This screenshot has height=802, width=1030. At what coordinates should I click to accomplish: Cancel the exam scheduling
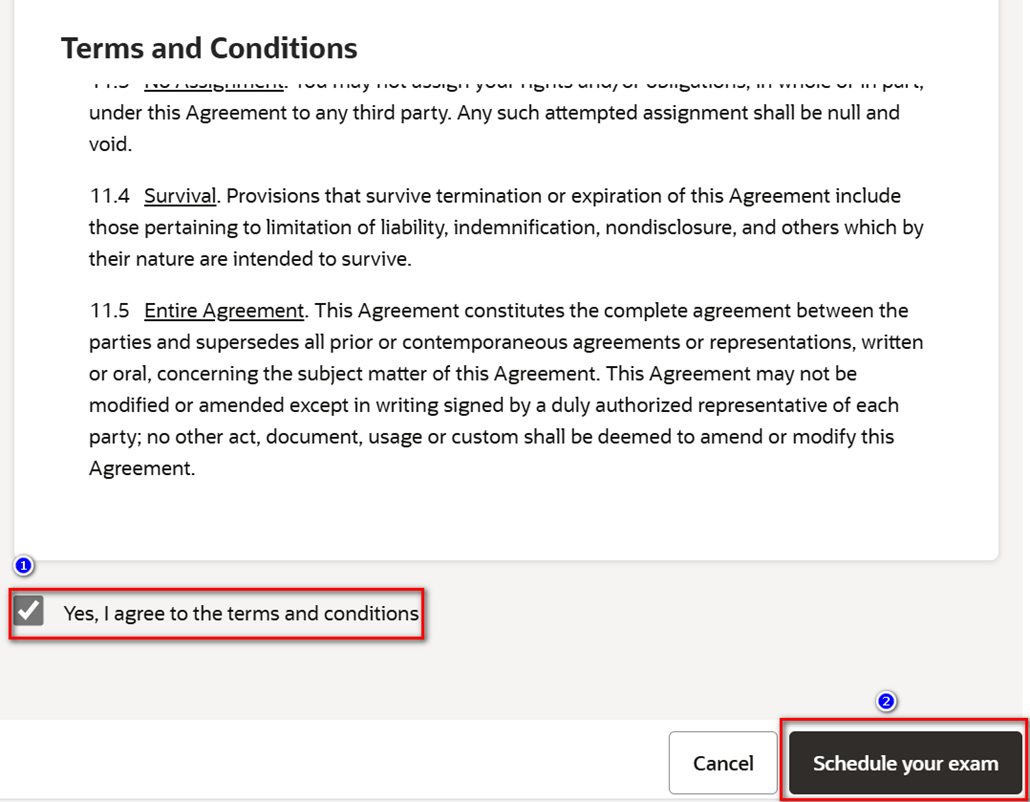point(723,763)
